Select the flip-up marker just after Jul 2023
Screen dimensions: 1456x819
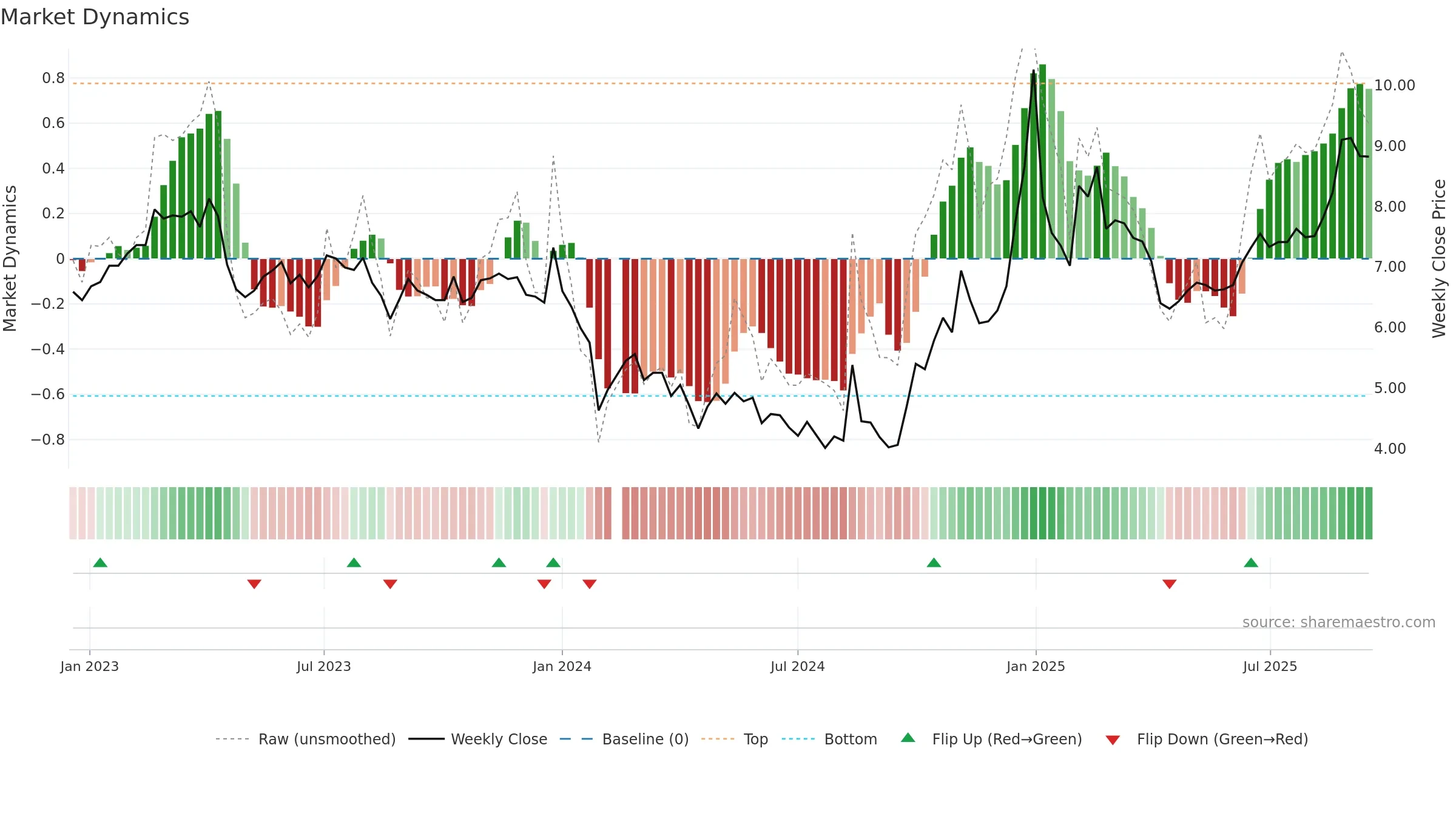coord(354,562)
